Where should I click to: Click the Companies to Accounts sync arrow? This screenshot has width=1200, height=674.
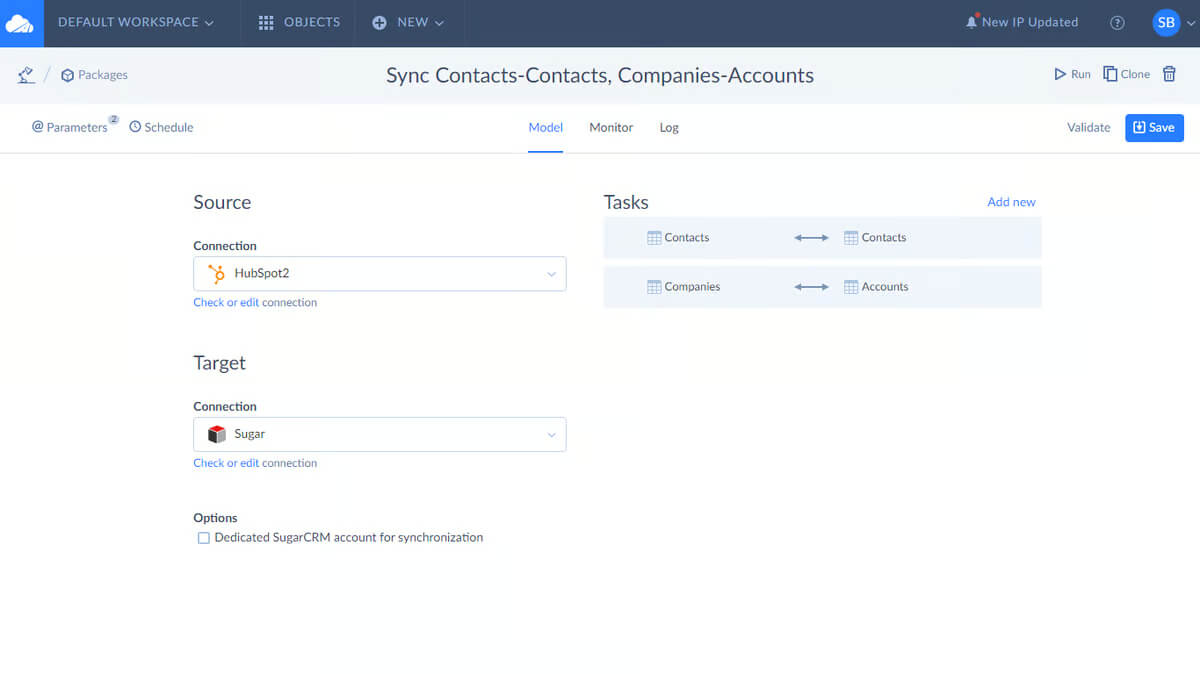click(x=811, y=287)
